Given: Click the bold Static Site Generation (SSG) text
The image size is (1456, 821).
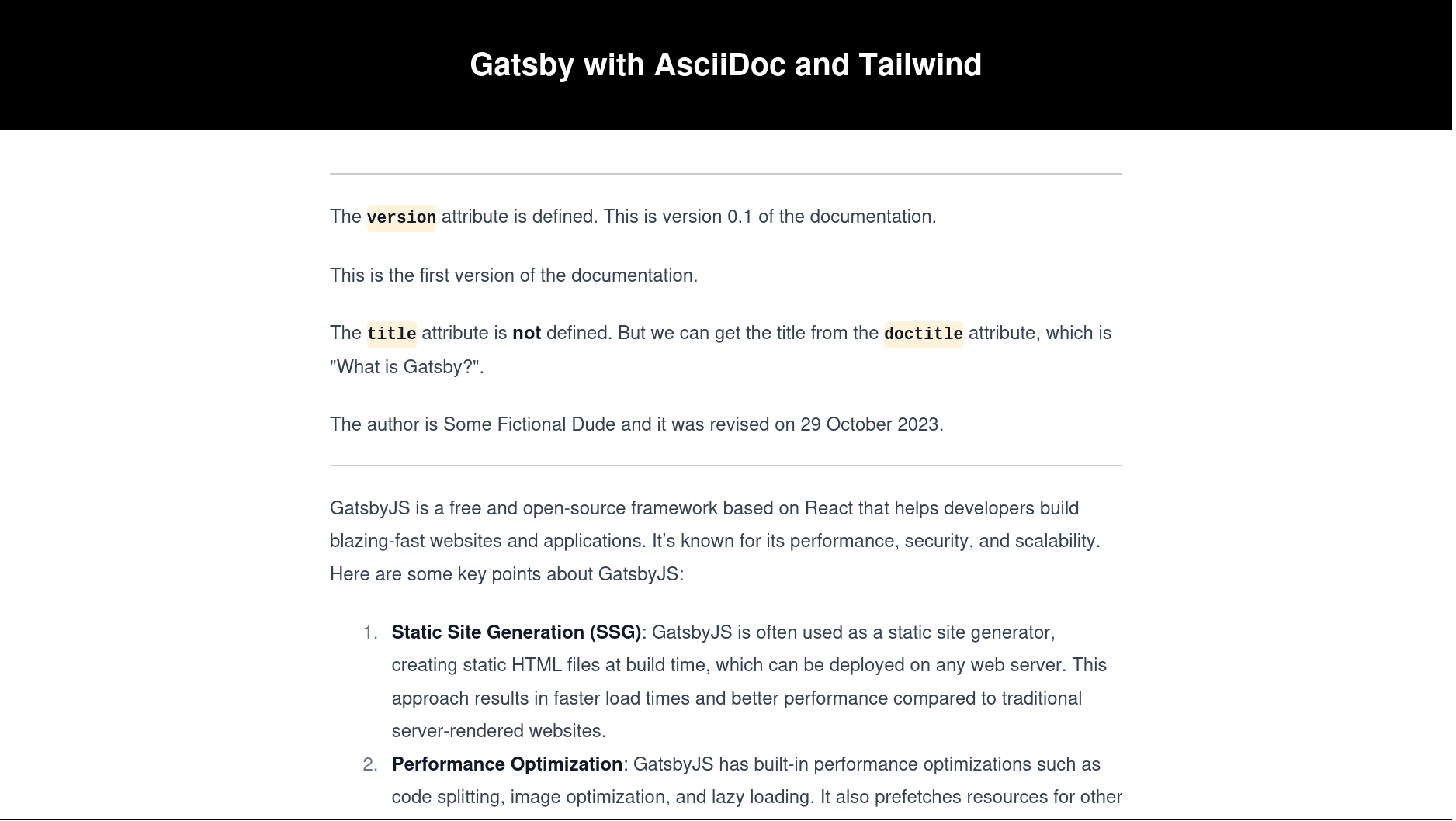Looking at the screenshot, I should pyautogui.click(x=516, y=632).
